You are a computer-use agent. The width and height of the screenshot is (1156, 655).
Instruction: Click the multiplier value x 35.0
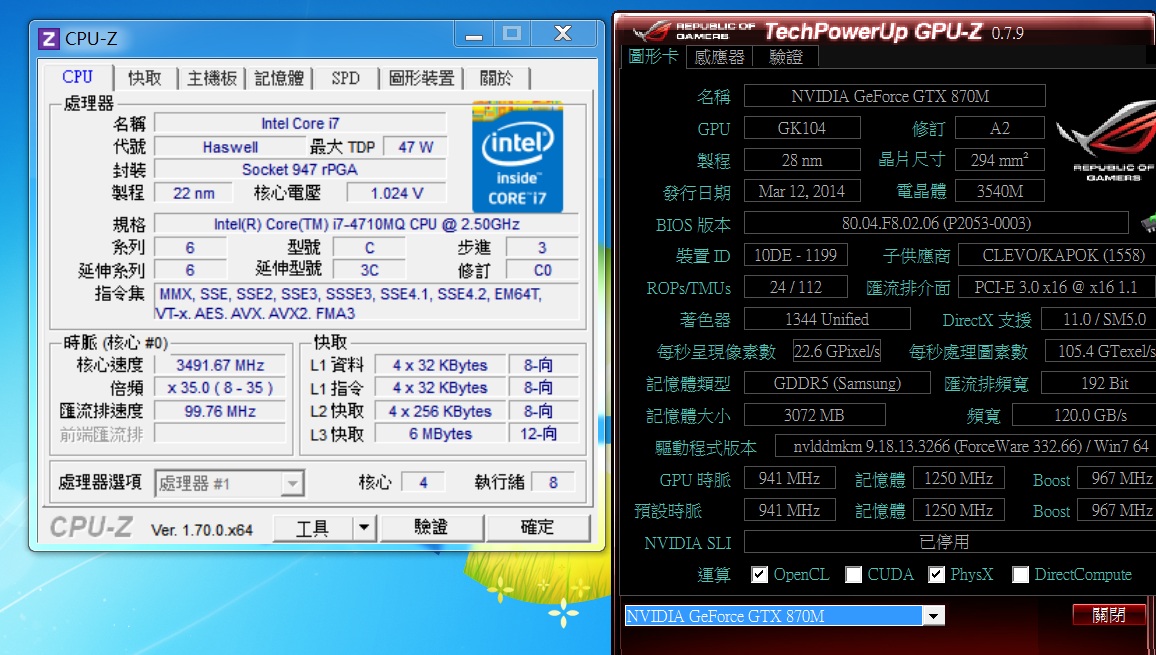220,388
